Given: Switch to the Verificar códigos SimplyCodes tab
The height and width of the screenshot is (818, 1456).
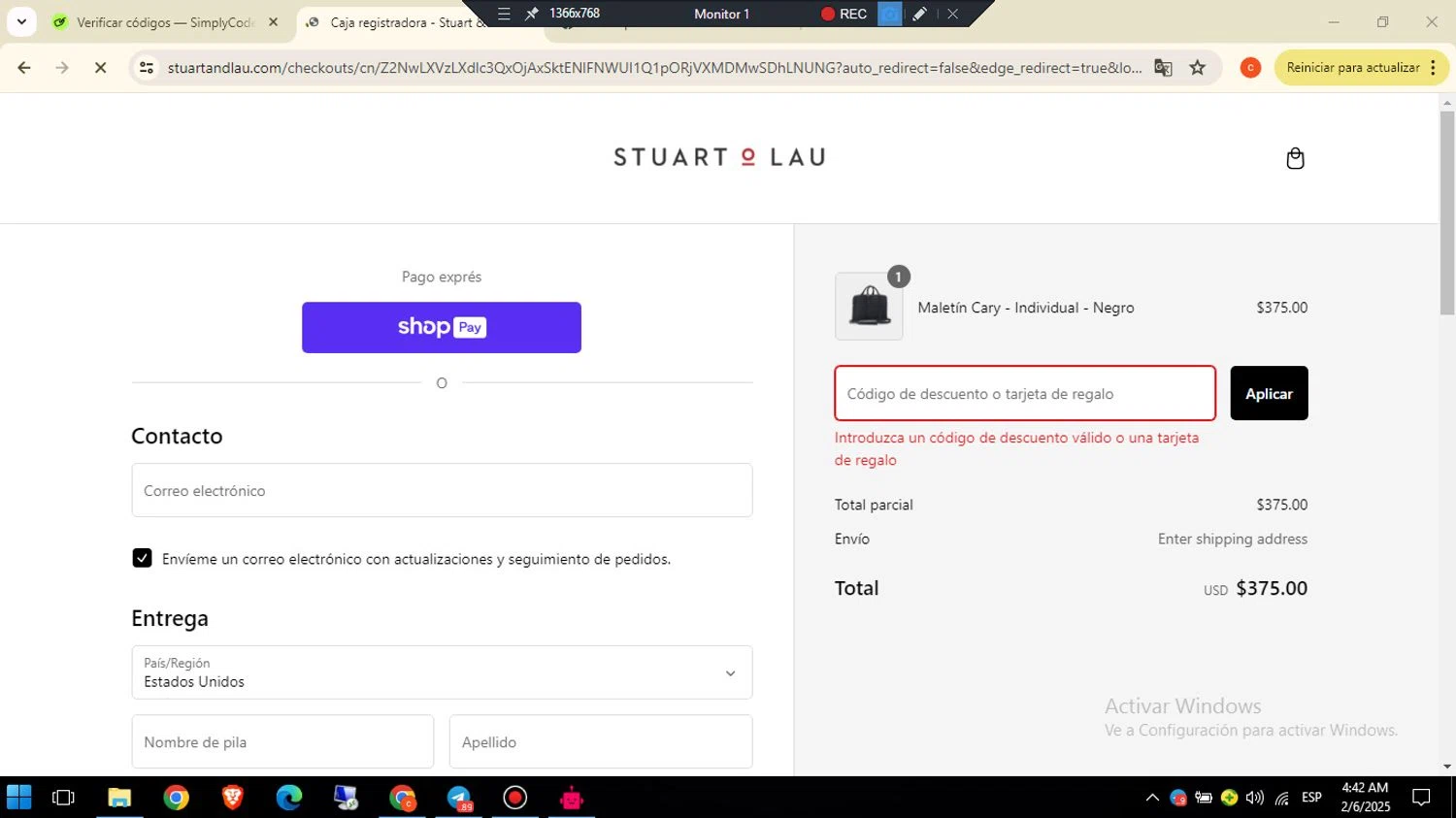Looking at the screenshot, I should pyautogui.click(x=165, y=22).
